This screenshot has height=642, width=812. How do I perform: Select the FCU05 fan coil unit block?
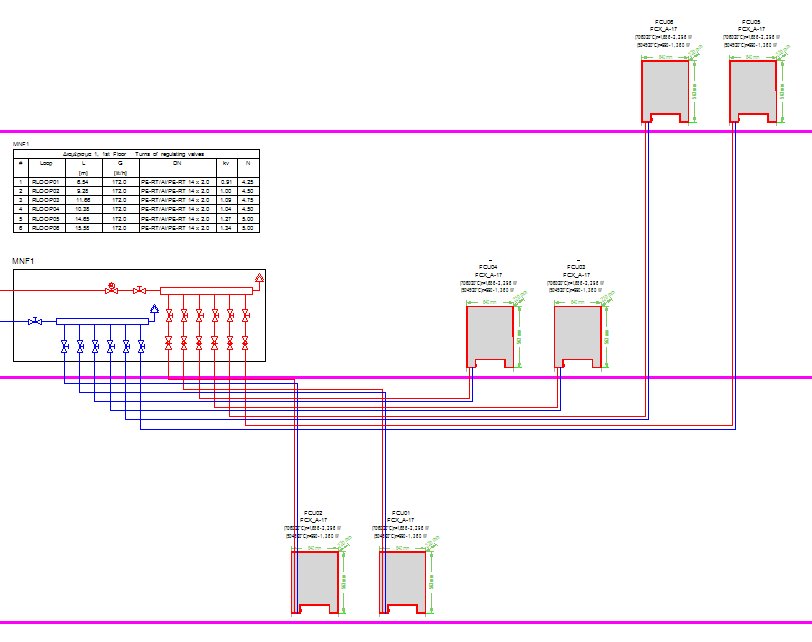(752, 90)
